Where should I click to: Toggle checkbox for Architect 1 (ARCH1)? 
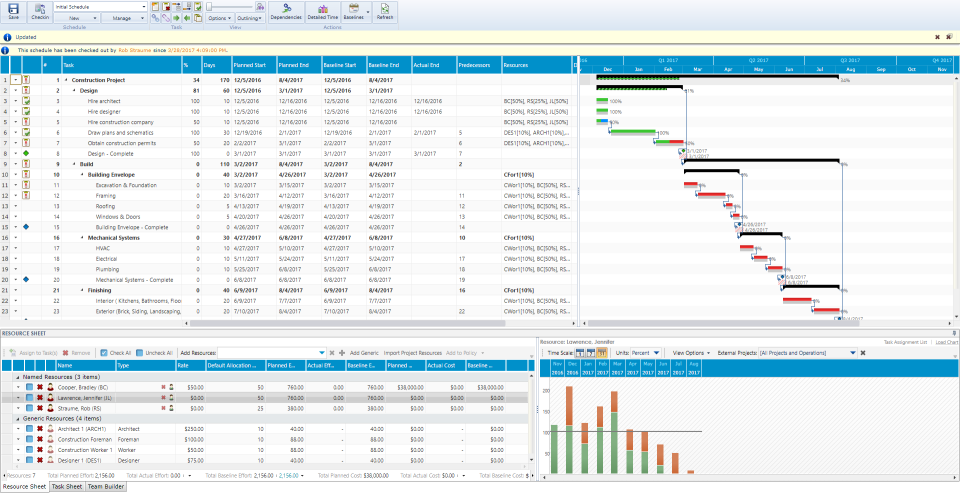point(29,429)
